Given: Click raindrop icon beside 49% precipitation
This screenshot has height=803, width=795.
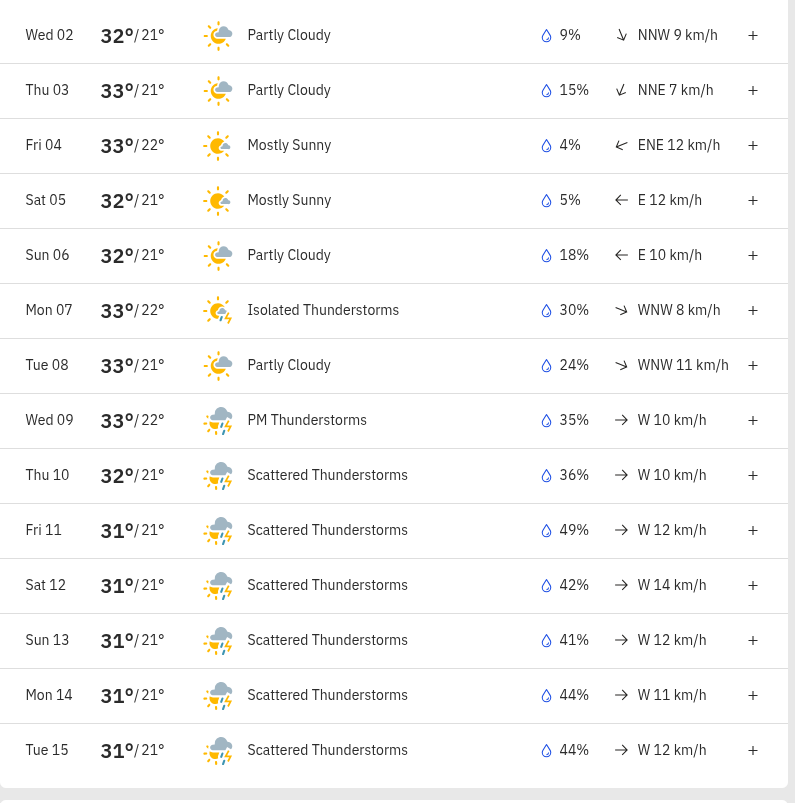Looking at the screenshot, I should (546, 531).
